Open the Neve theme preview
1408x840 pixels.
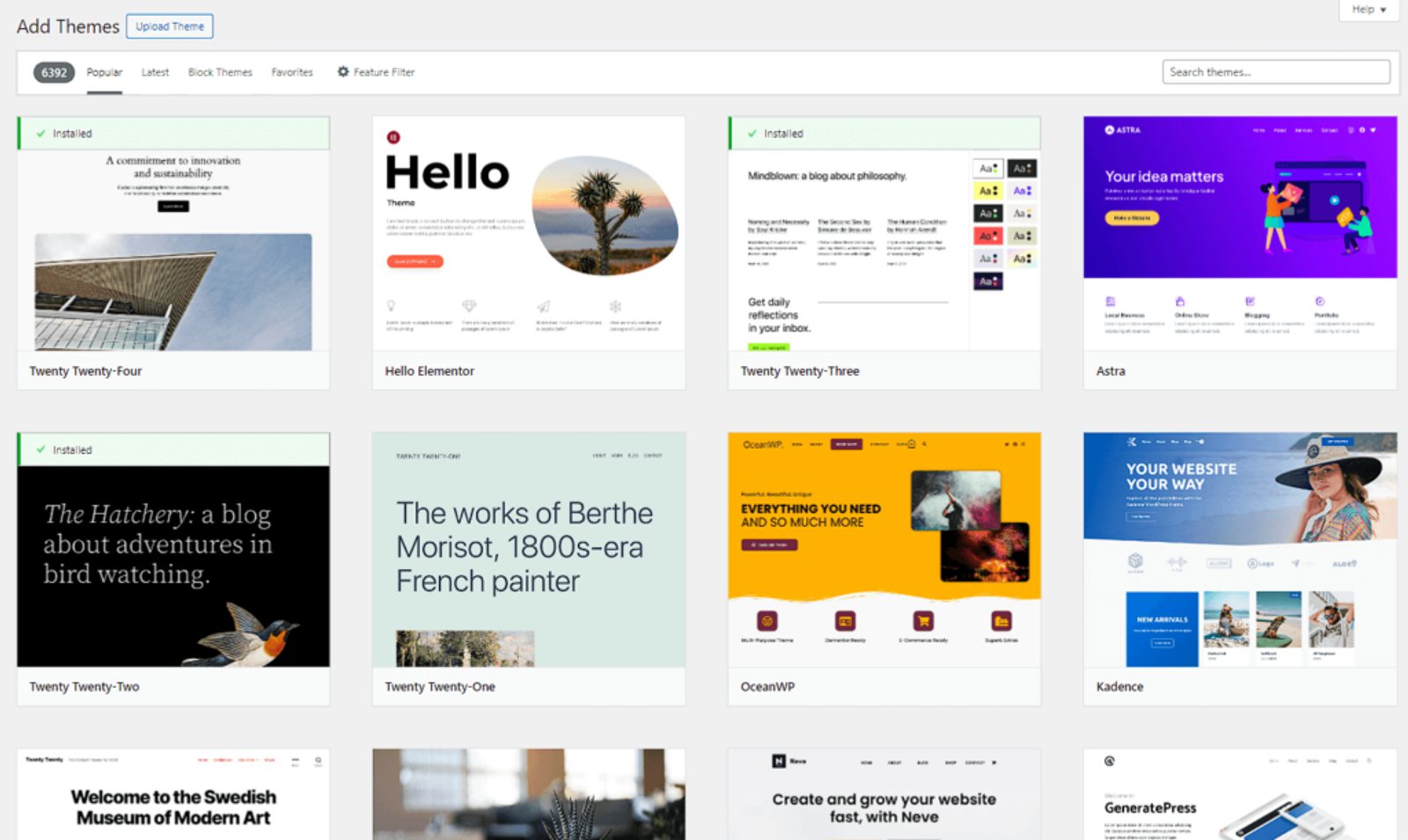[x=883, y=792]
